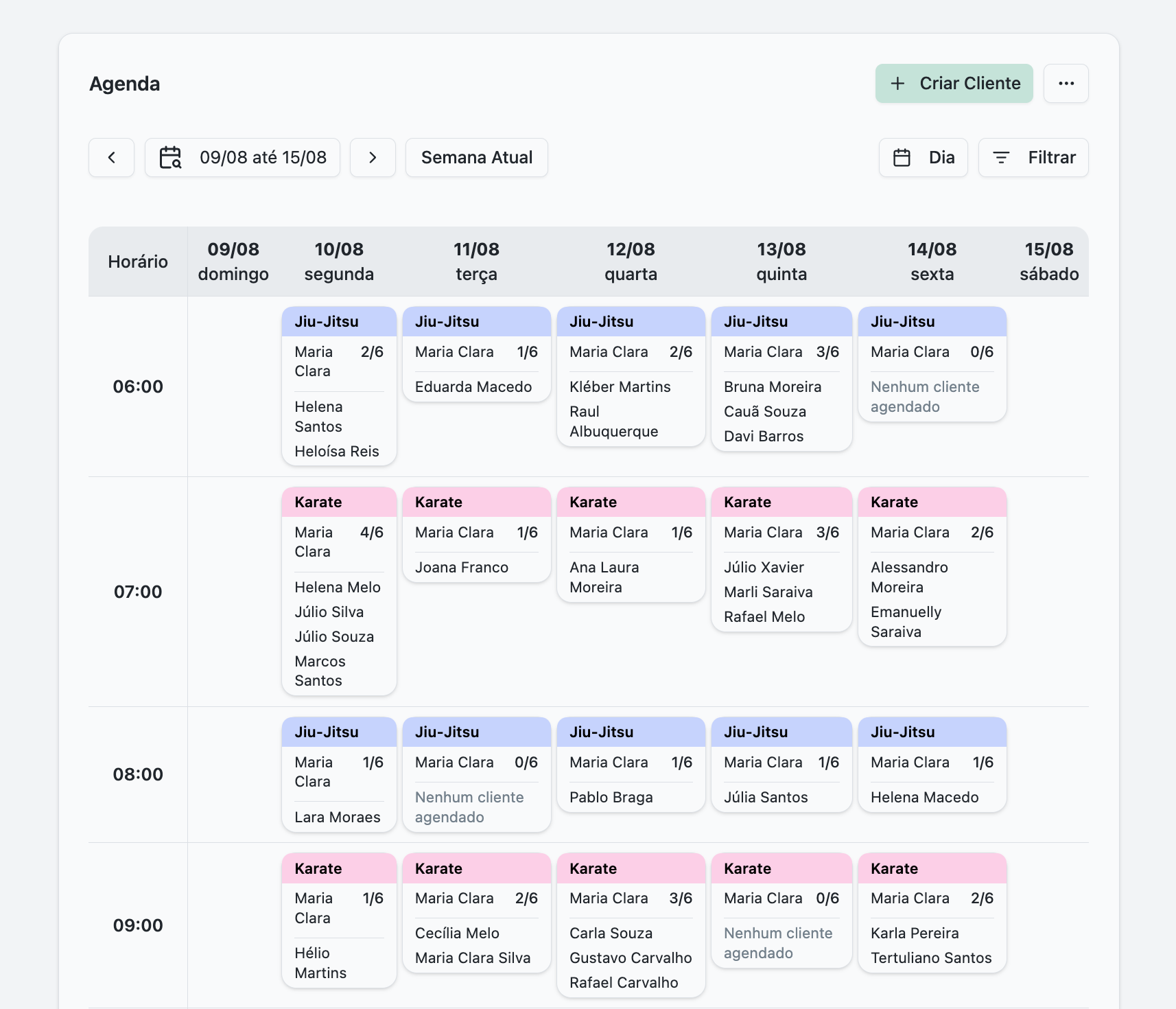
Task: Click client Alessandro Moreira
Action: click(x=909, y=577)
